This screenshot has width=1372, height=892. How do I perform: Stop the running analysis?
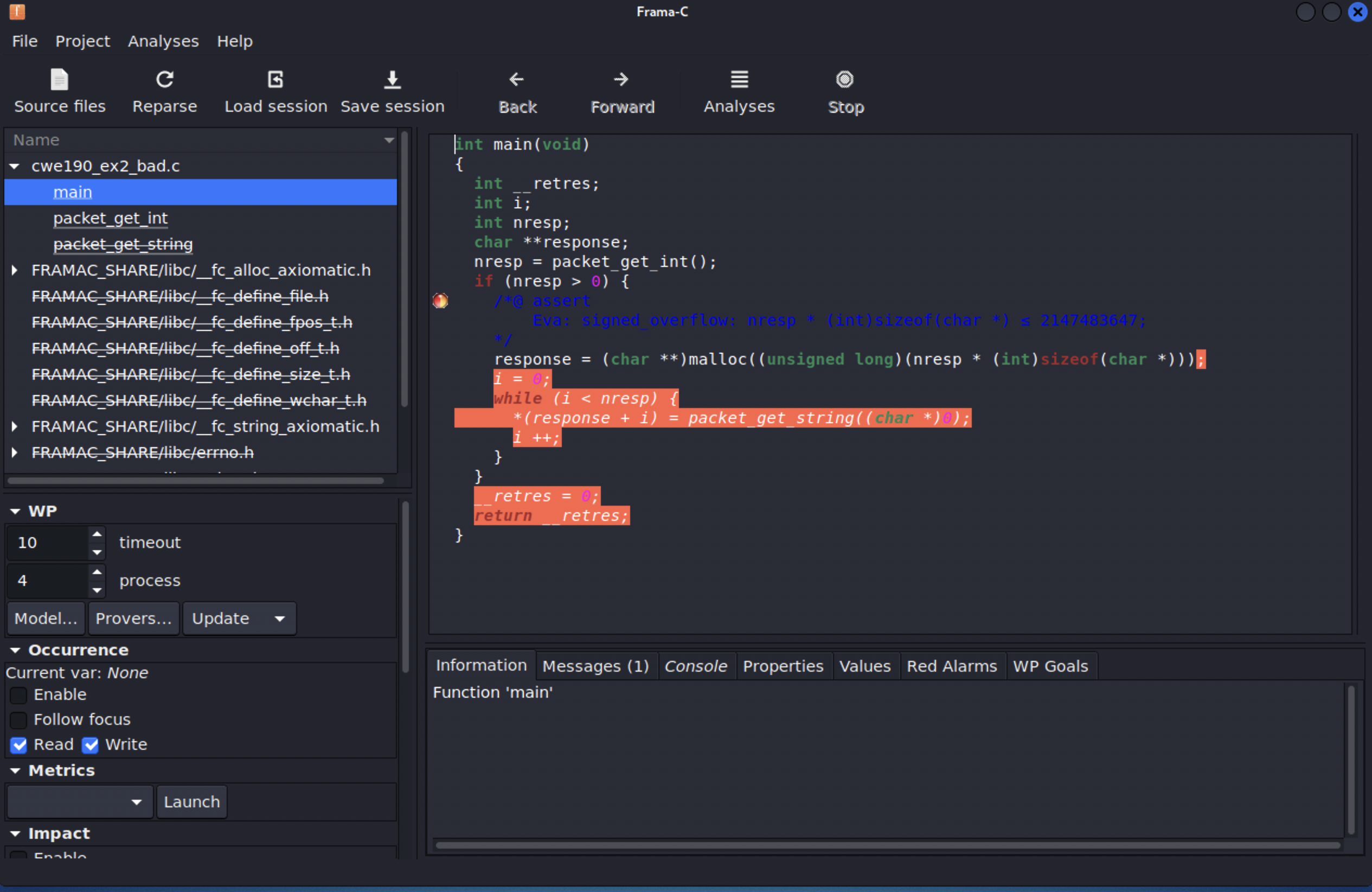coord(845,92)
